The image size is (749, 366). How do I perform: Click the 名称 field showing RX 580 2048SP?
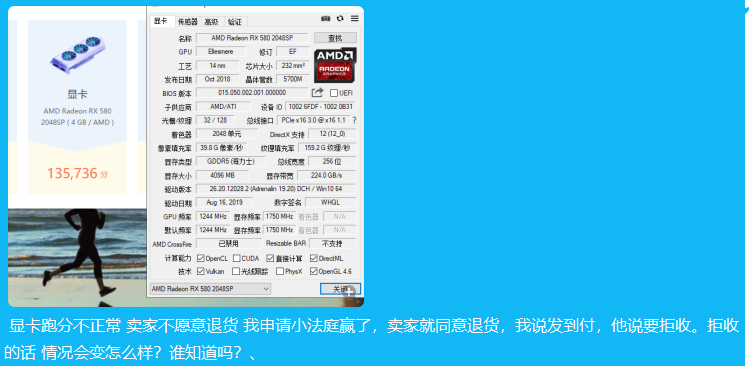point(252,38)
